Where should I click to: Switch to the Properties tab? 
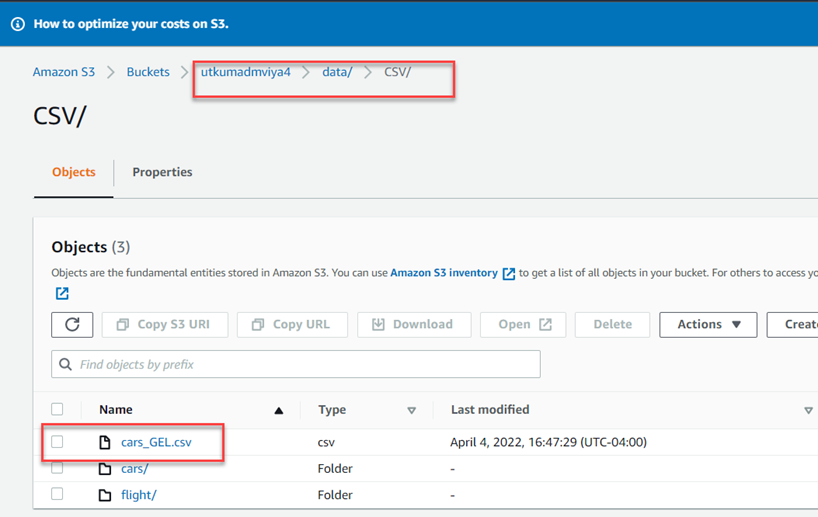pos(162,172)
